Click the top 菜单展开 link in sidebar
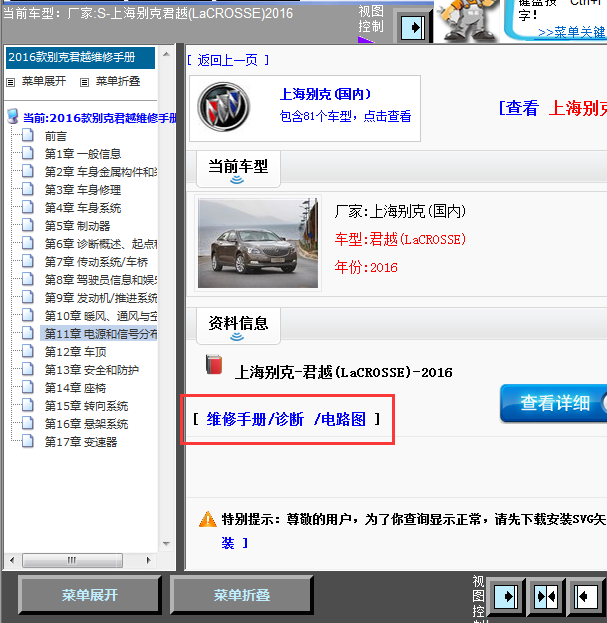This screenshot has width=607, height=623. 44,81
